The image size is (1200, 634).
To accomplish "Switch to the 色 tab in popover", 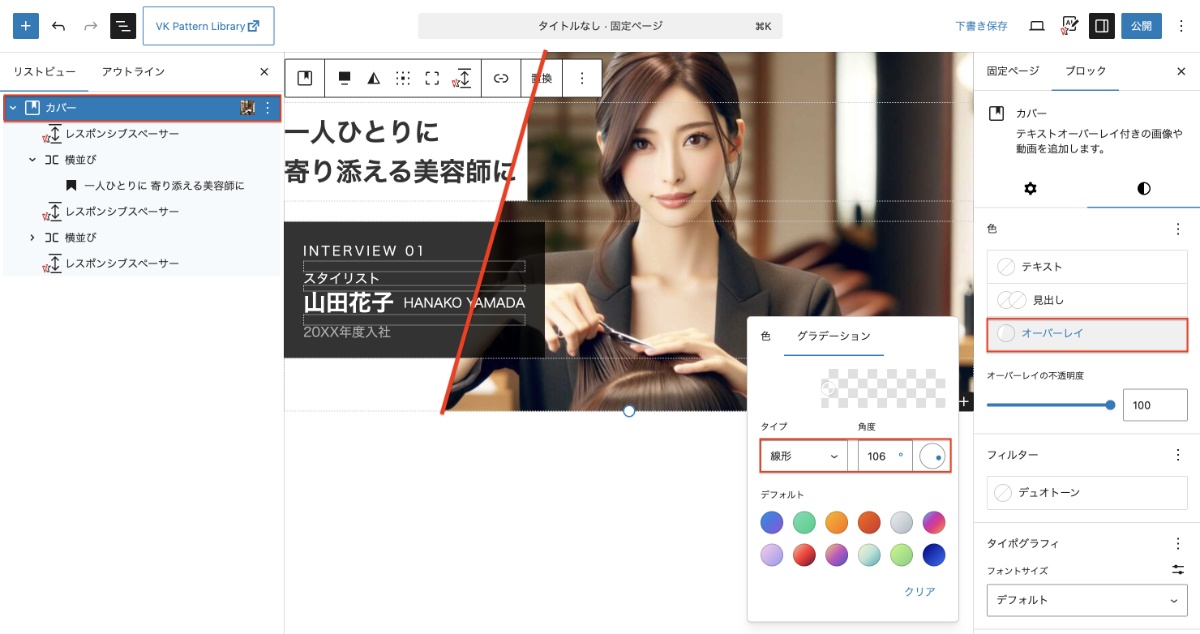I will (765, 336).
